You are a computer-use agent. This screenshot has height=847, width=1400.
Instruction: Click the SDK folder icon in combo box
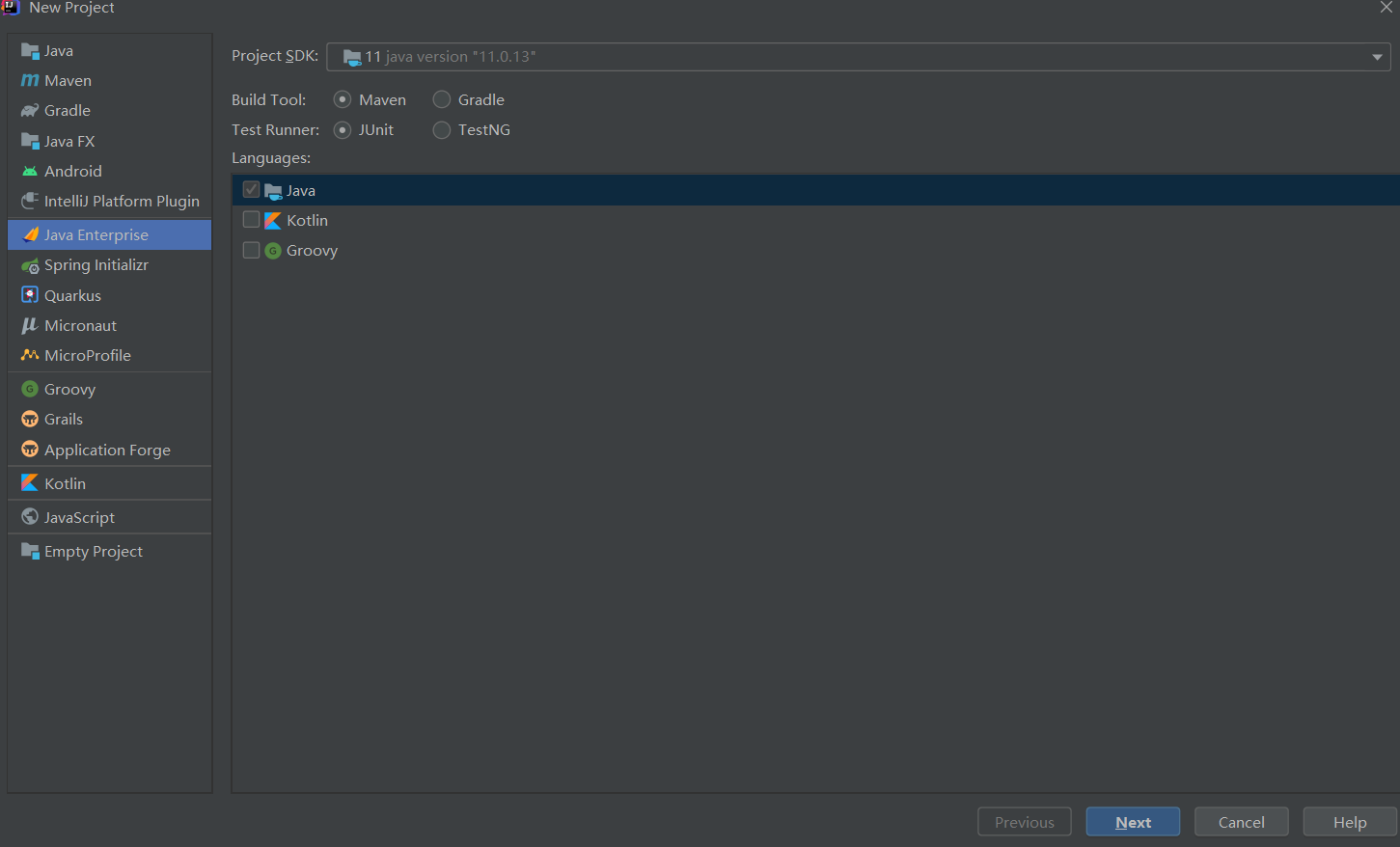pyautogui.click(x=352, y=57)
